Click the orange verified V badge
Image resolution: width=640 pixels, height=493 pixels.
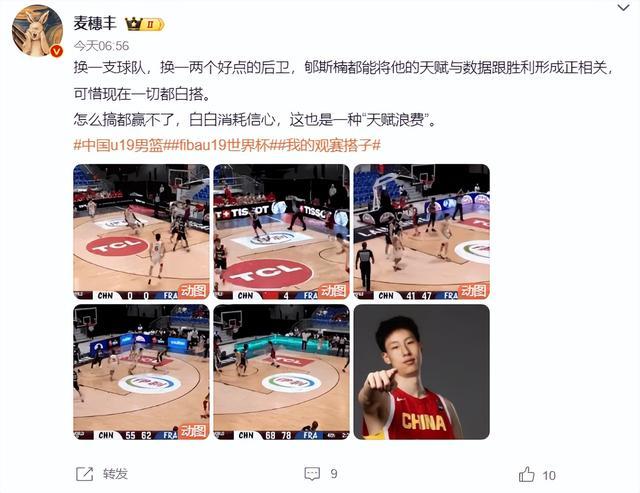click(57, 51)
